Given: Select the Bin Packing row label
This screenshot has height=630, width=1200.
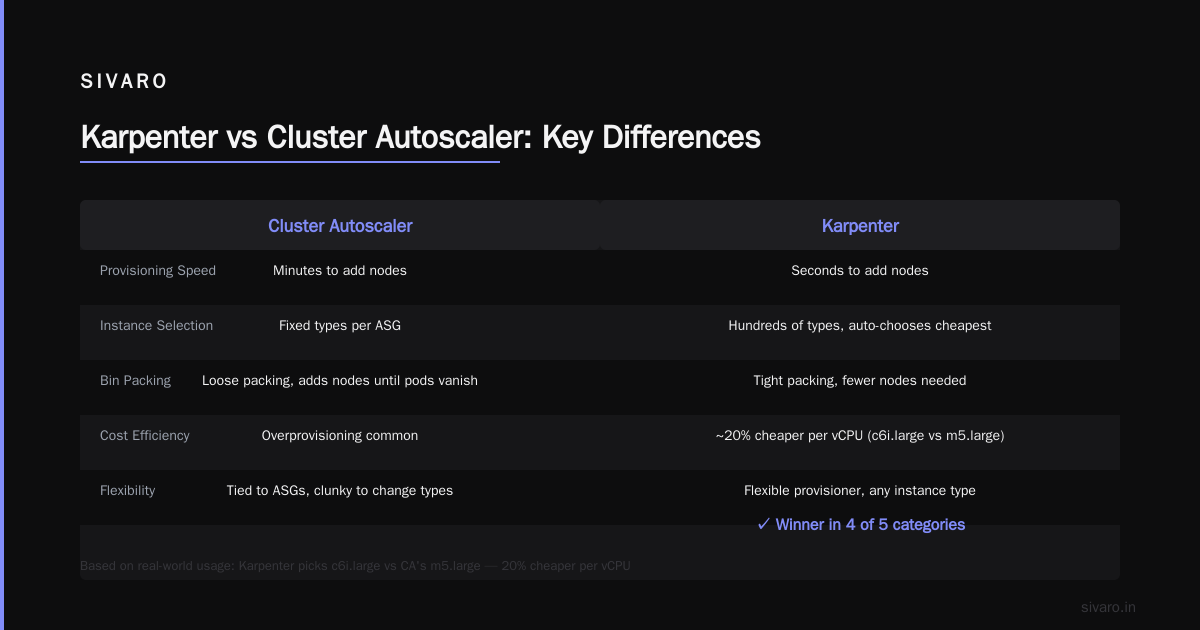Looking at the screenshot, I should tap(135, 381).
